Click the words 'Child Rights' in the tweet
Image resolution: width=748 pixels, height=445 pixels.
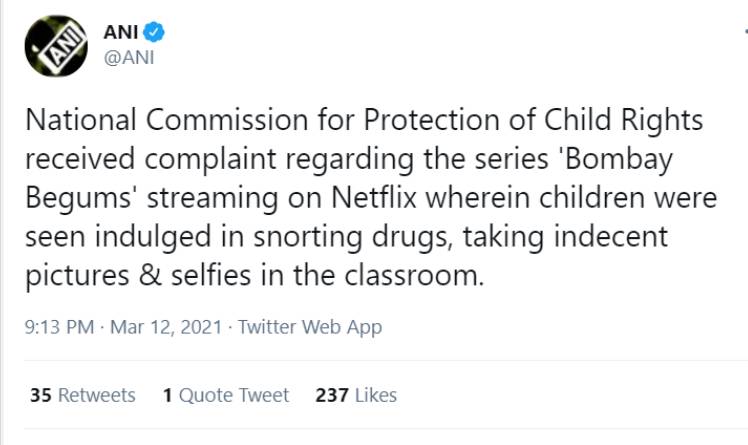click(x=623, y=120)
